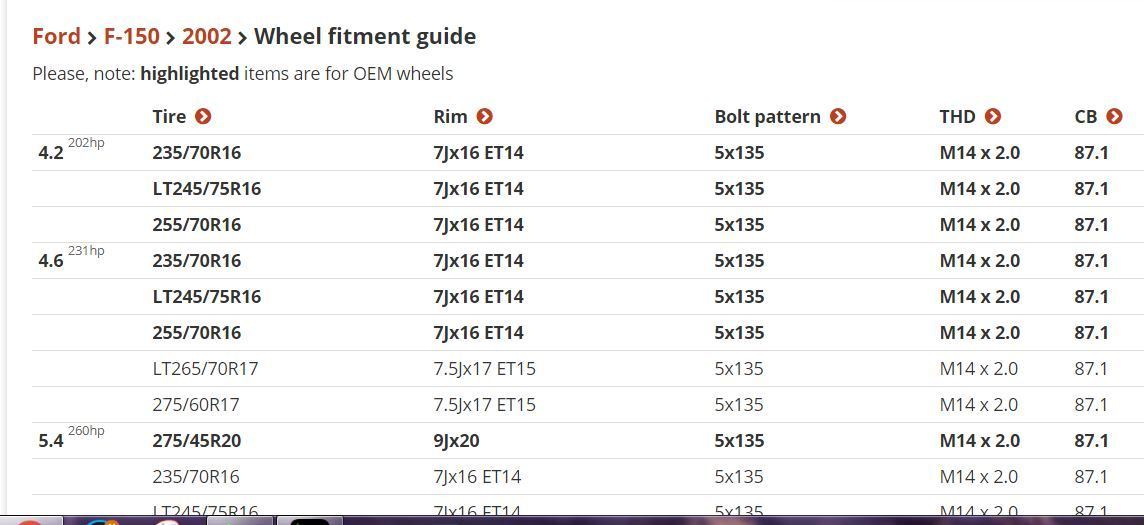Click the 275/45R20 tire entry
This screenshot has height=525, width=1144.
(x=197, y=441)
